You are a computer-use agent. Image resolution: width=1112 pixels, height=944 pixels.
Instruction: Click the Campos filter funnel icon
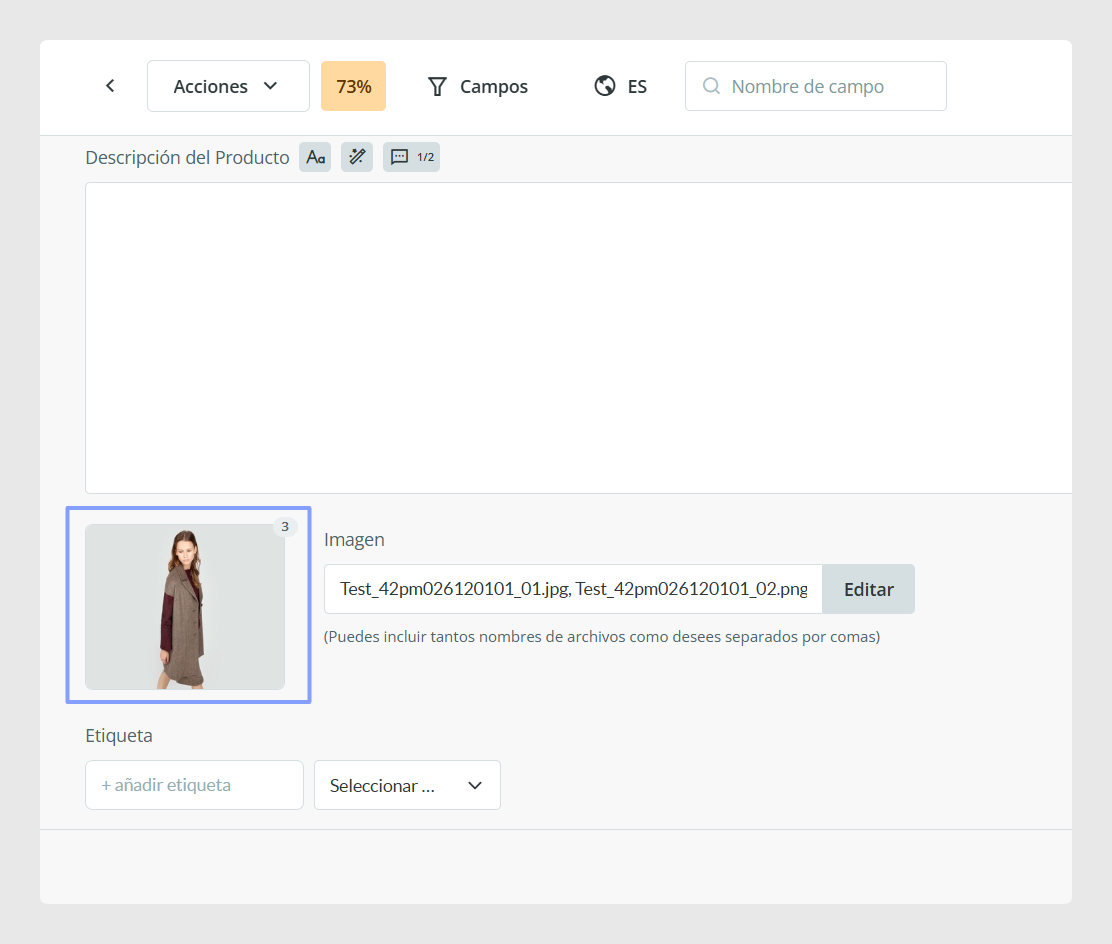tap(438, 87)
